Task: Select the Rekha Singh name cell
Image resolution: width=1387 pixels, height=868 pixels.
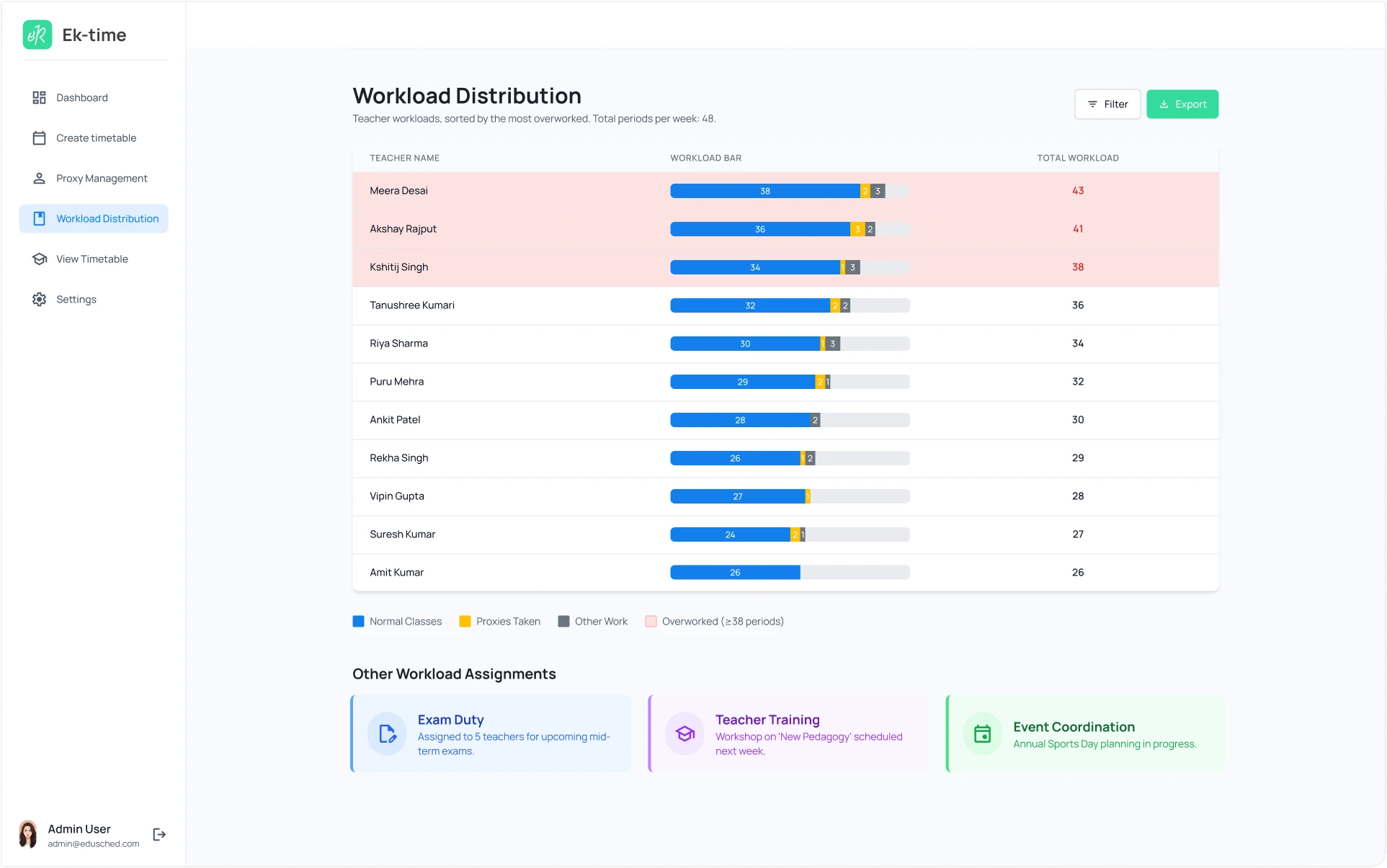Action: pyautogui.click(x=398, y=458)
